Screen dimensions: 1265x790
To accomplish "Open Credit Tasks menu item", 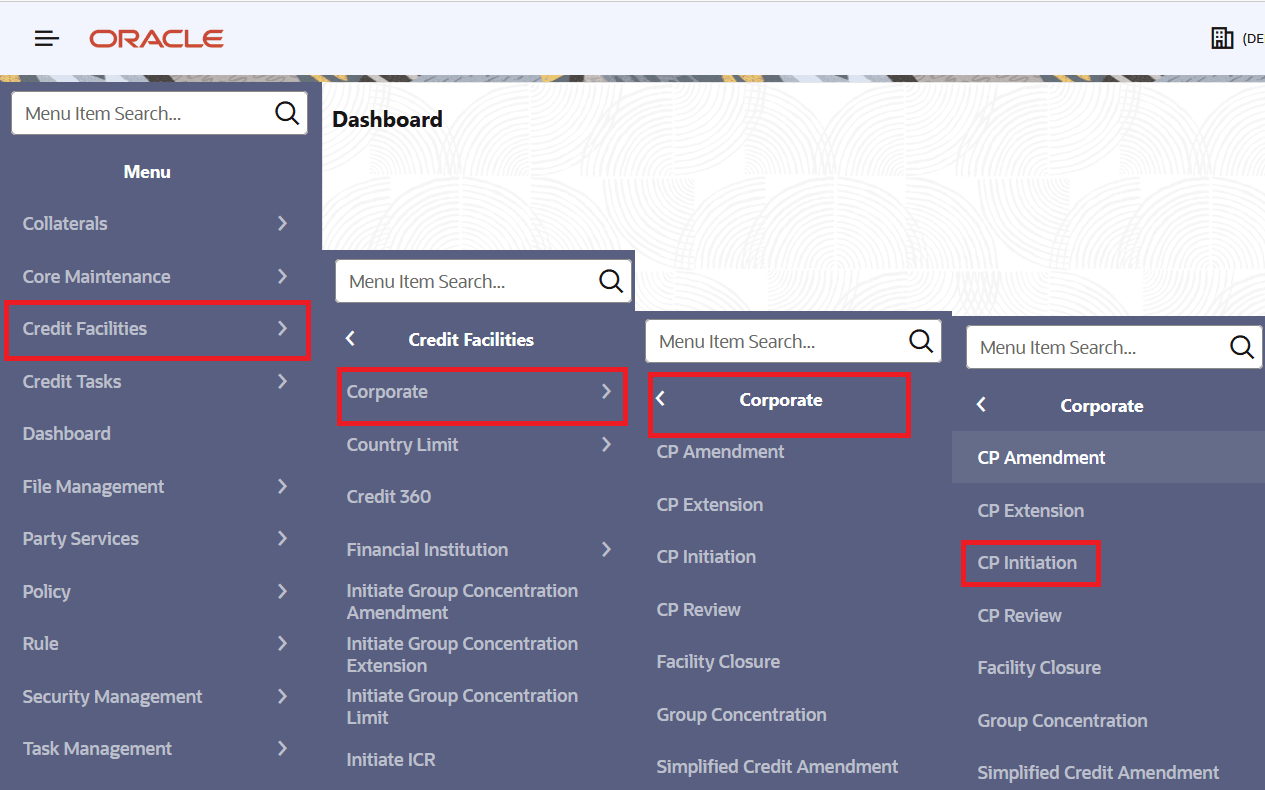I will pyautogui.click(x=72, y=381).
